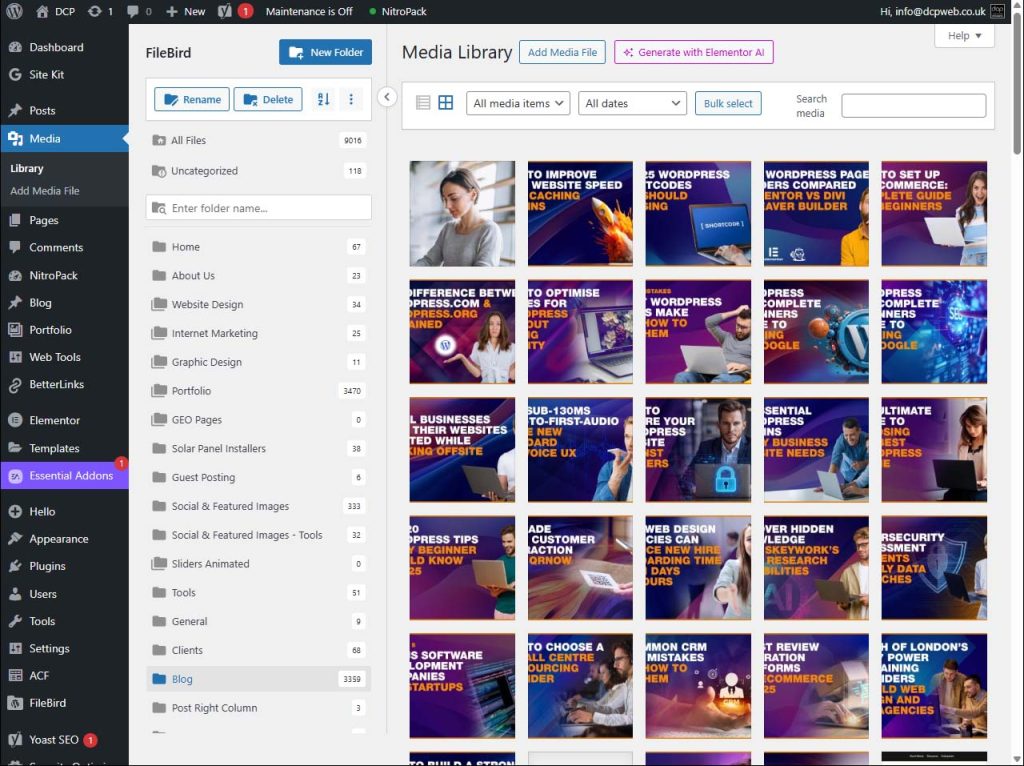Open the All dates filter dropdown
1024x766 pixels.
[x=631, y=102]
